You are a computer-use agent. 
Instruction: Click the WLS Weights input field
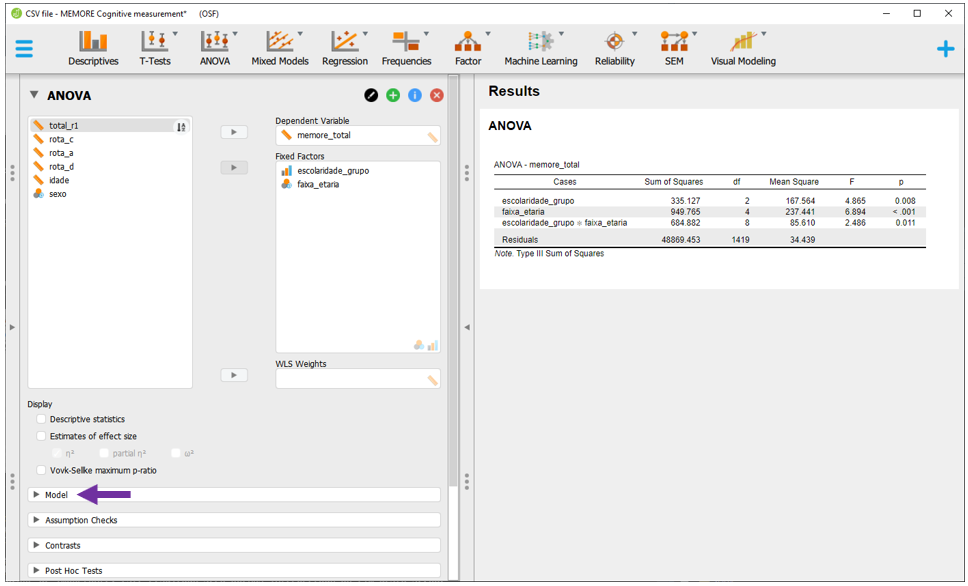[350, 380]
